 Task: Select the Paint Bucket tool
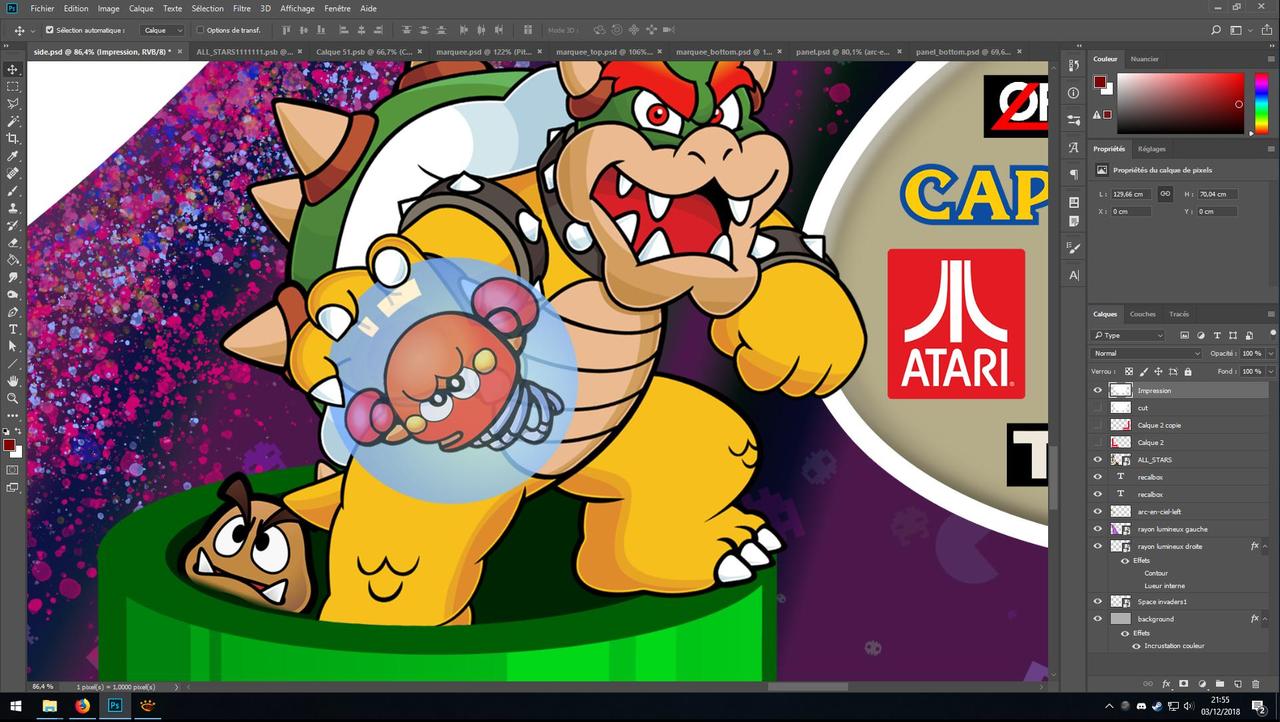click(x=13, y=260)
